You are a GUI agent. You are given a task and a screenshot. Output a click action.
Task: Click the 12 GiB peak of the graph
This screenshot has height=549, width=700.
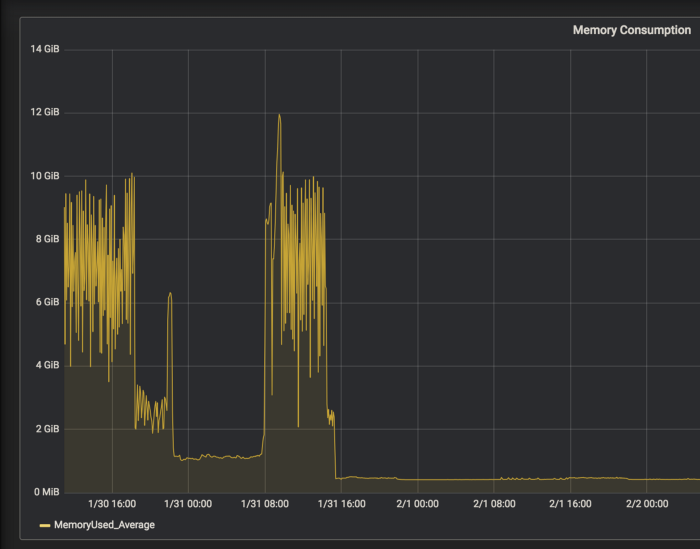[x=279, y=116]
